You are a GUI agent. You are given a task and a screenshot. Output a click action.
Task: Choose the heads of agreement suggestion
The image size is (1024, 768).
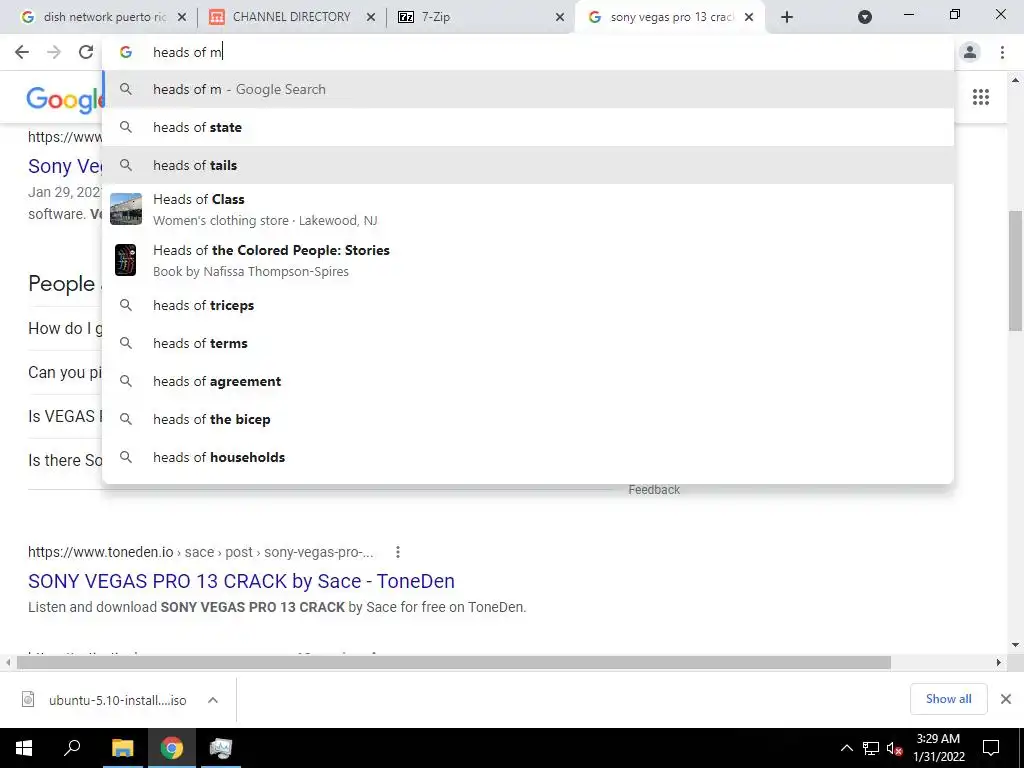pos(528,381)
